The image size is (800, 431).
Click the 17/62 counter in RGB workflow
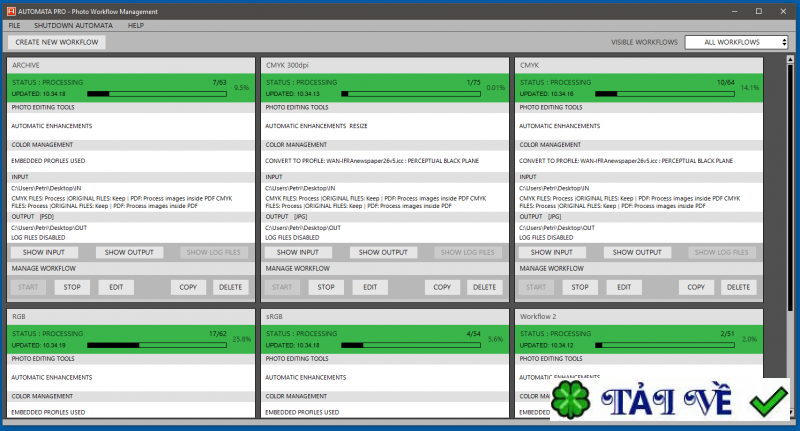pyautogui.click(x=218, y=334)
